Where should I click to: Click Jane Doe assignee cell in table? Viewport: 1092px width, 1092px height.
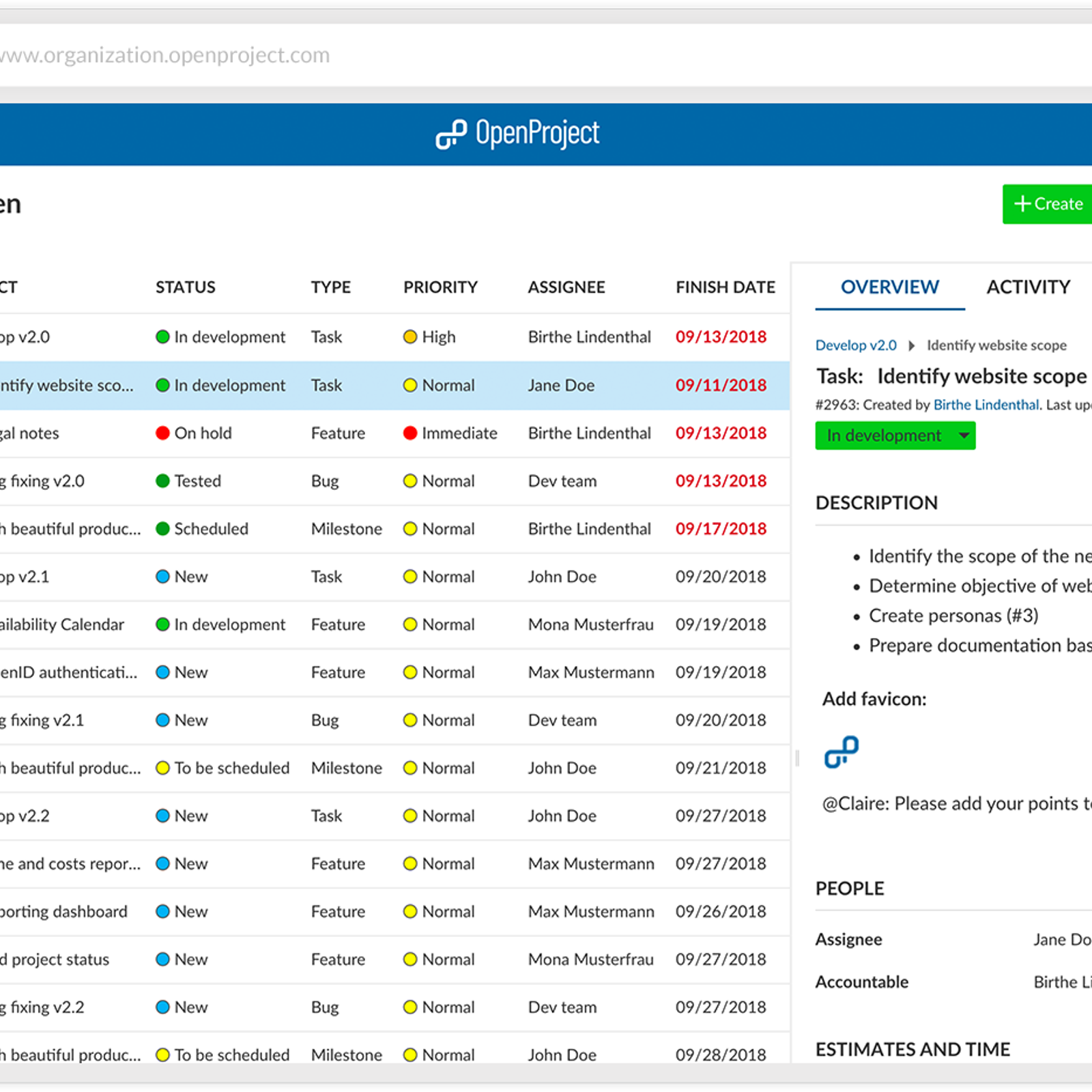coord(561,386)
